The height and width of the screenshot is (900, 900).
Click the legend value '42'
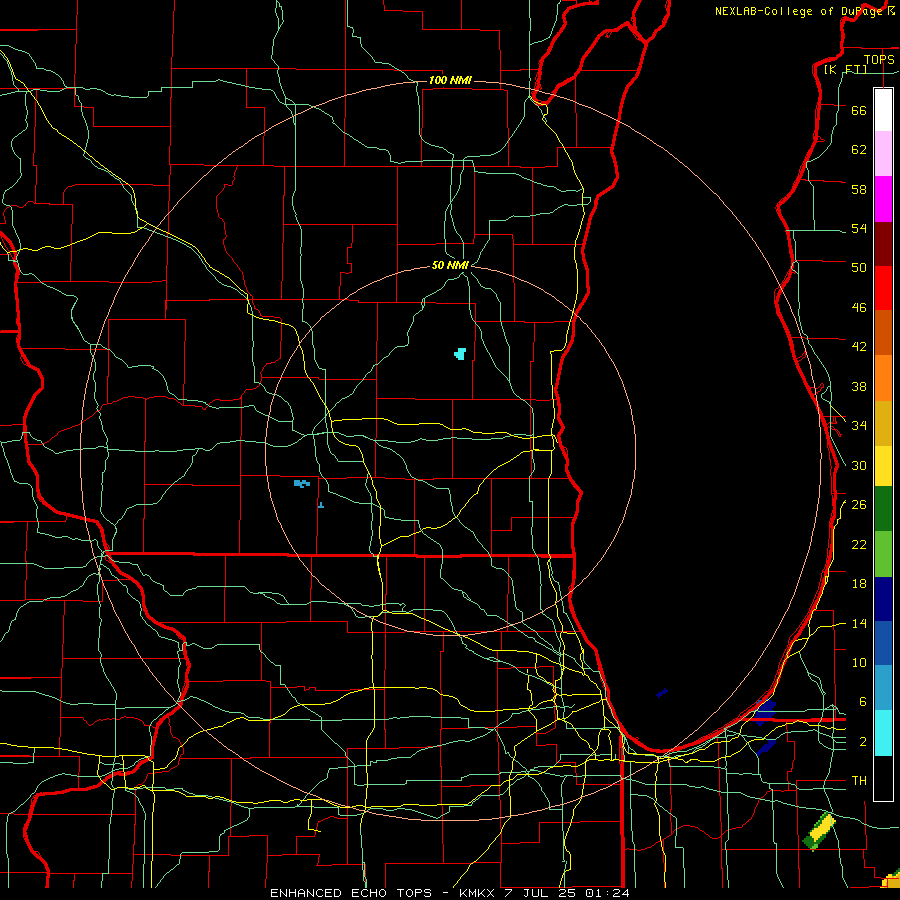click(x=859, y=347)
